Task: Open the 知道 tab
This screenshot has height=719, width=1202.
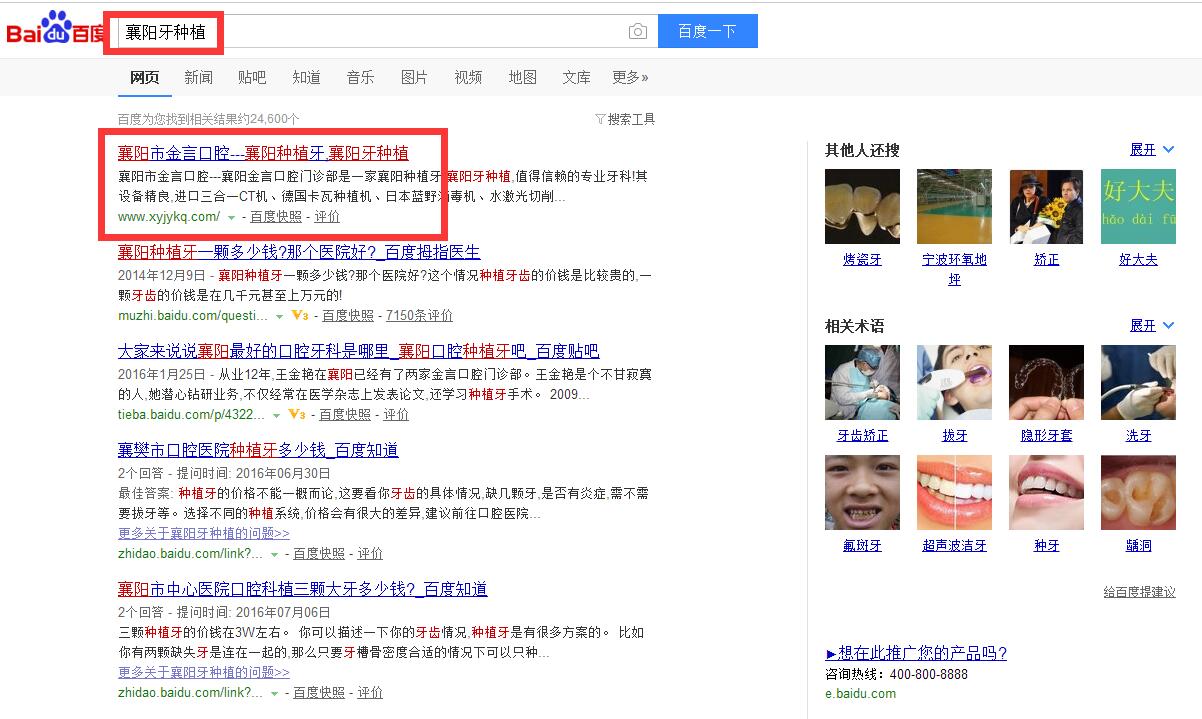Action: pos(307,77)
